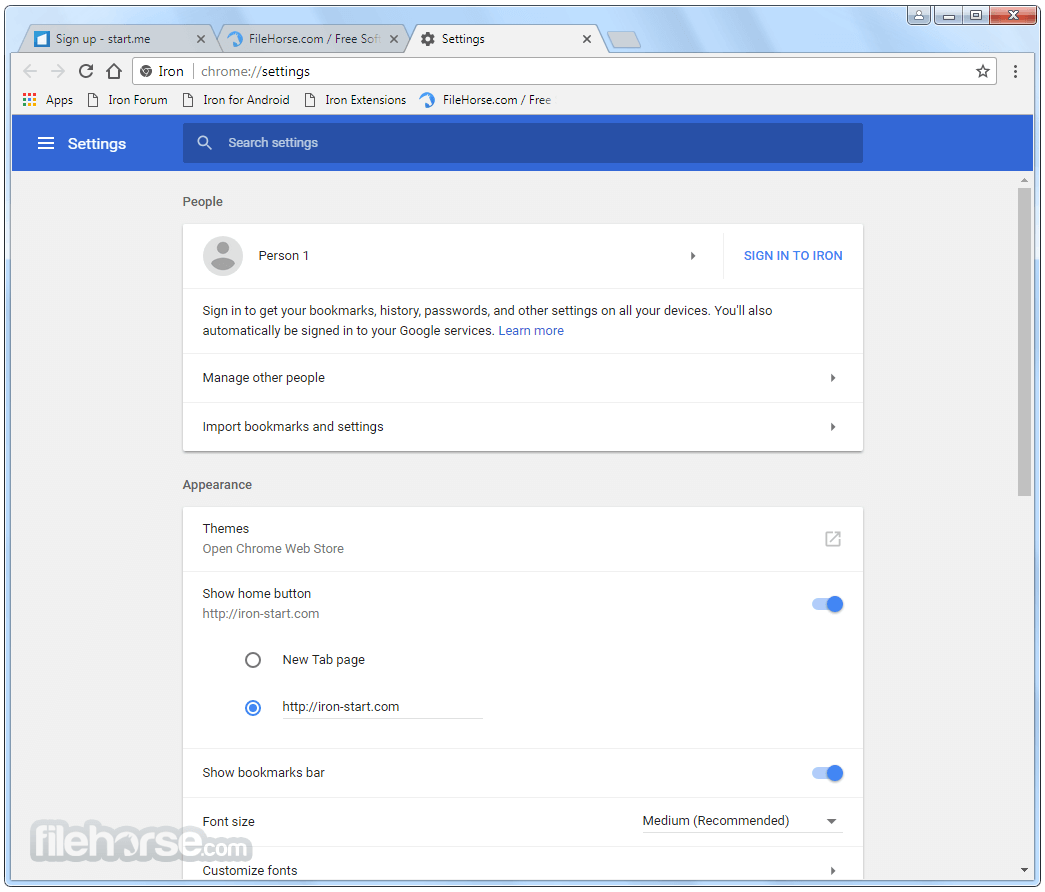Expand Import bookmarks and settings arrow

coord(832,427)
